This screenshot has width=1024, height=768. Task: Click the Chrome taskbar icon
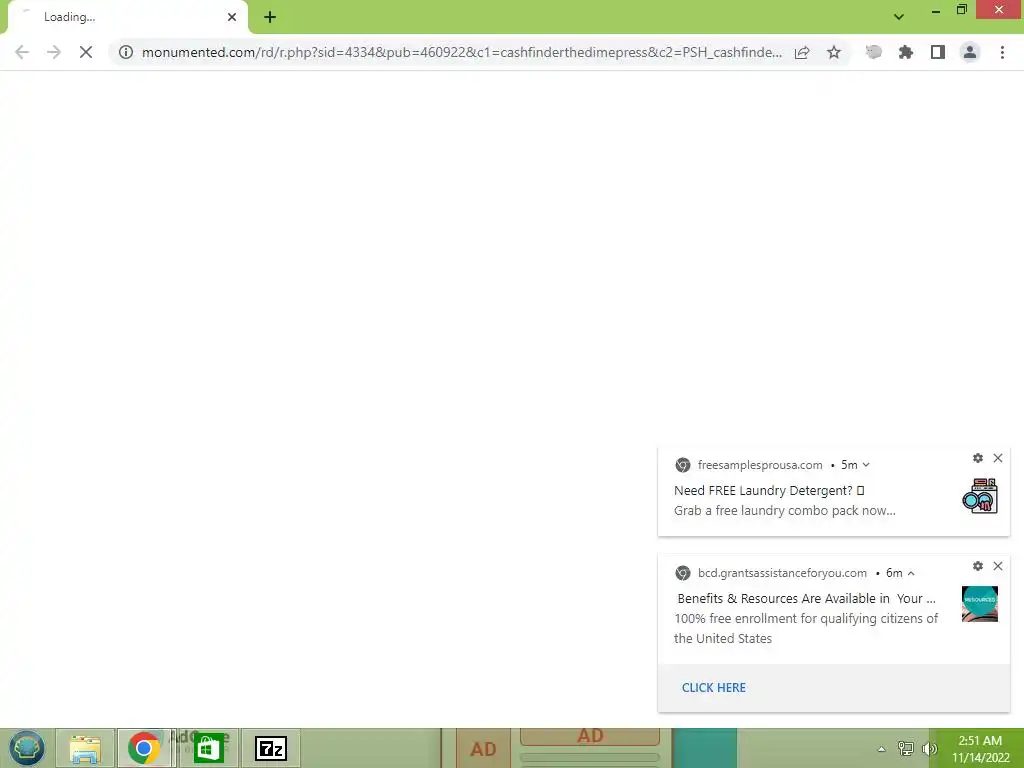[144, 748]
